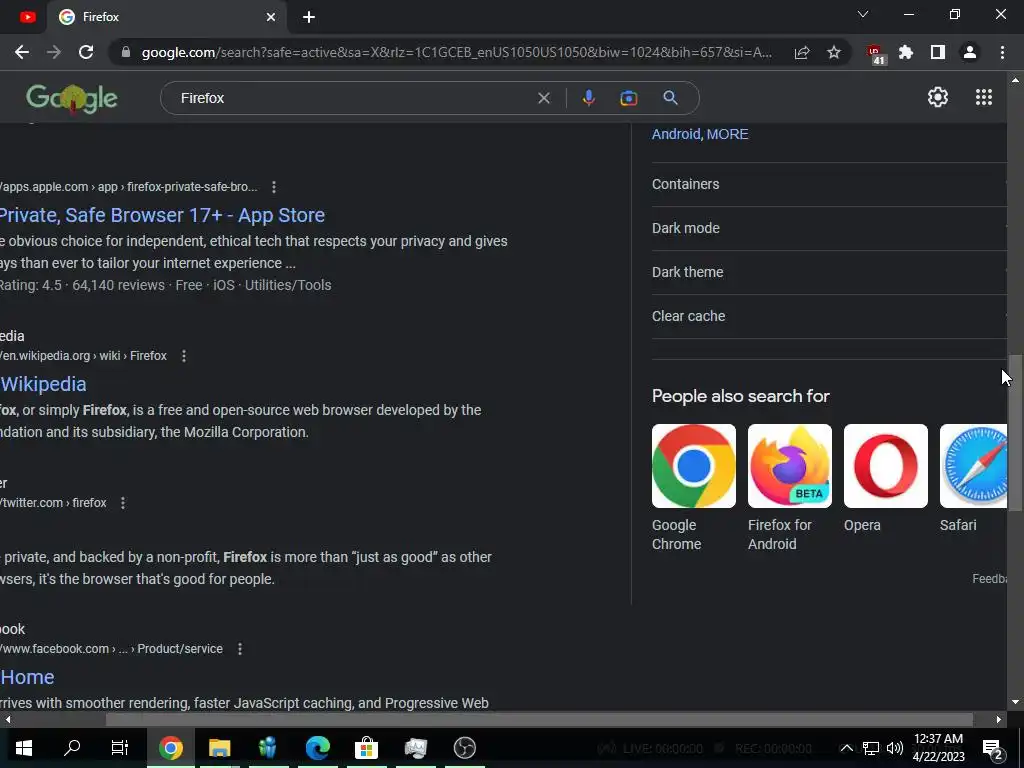Open the Firefox for Android thumbnail
The image size is (1024, 768).
790,466
